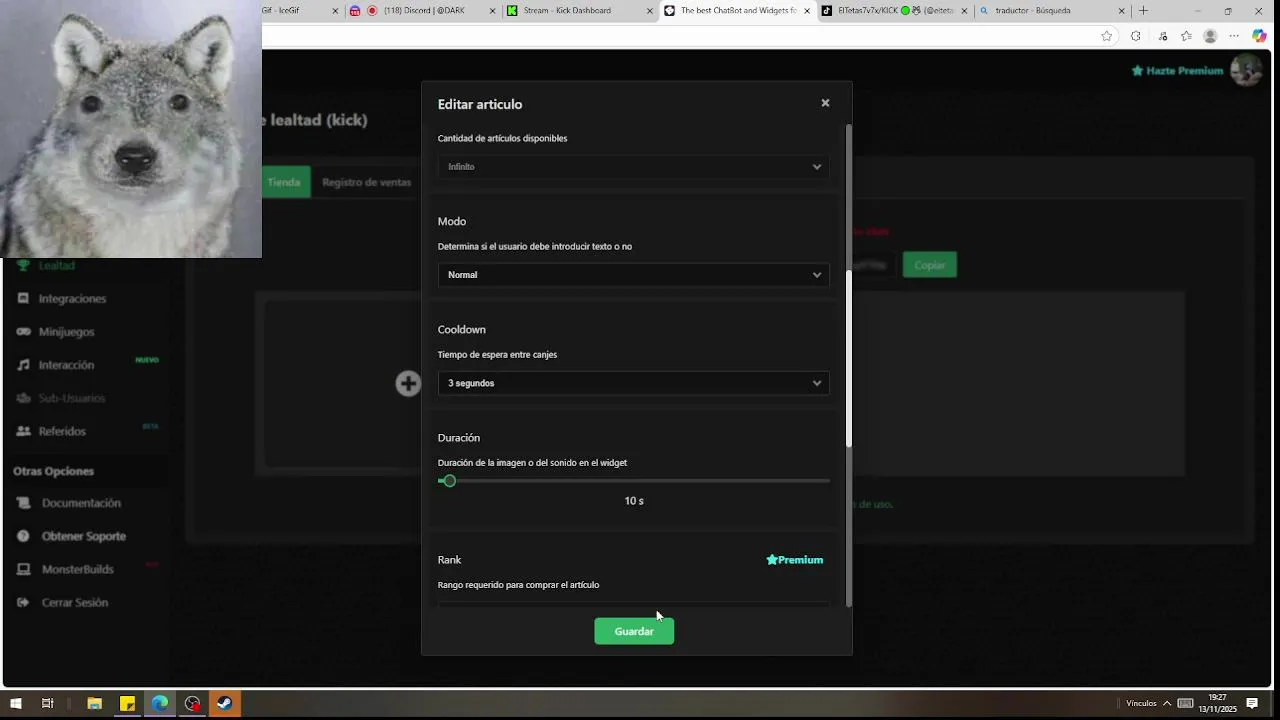Click the Edge icon on the taskbar

tap(160, 704)
